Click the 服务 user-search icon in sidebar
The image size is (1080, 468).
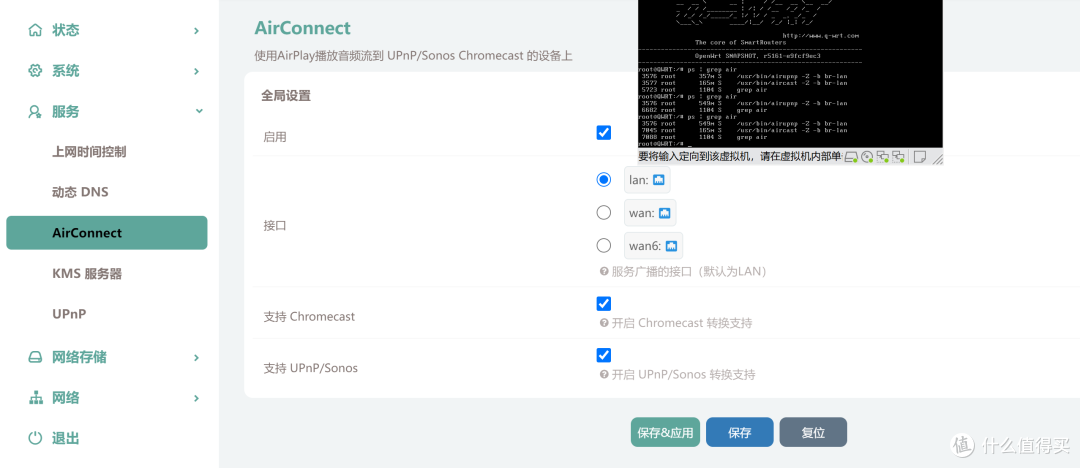pyautogui.click(x=35, y=112)
